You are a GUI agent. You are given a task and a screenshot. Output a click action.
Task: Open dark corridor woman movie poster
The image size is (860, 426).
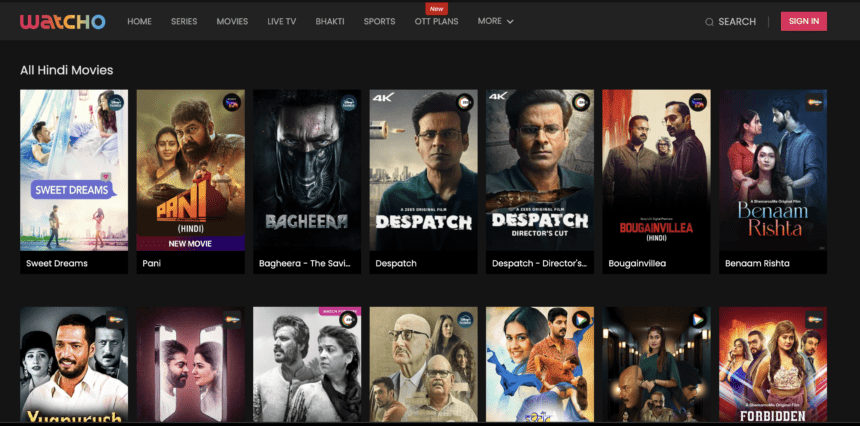pos(657,365)
